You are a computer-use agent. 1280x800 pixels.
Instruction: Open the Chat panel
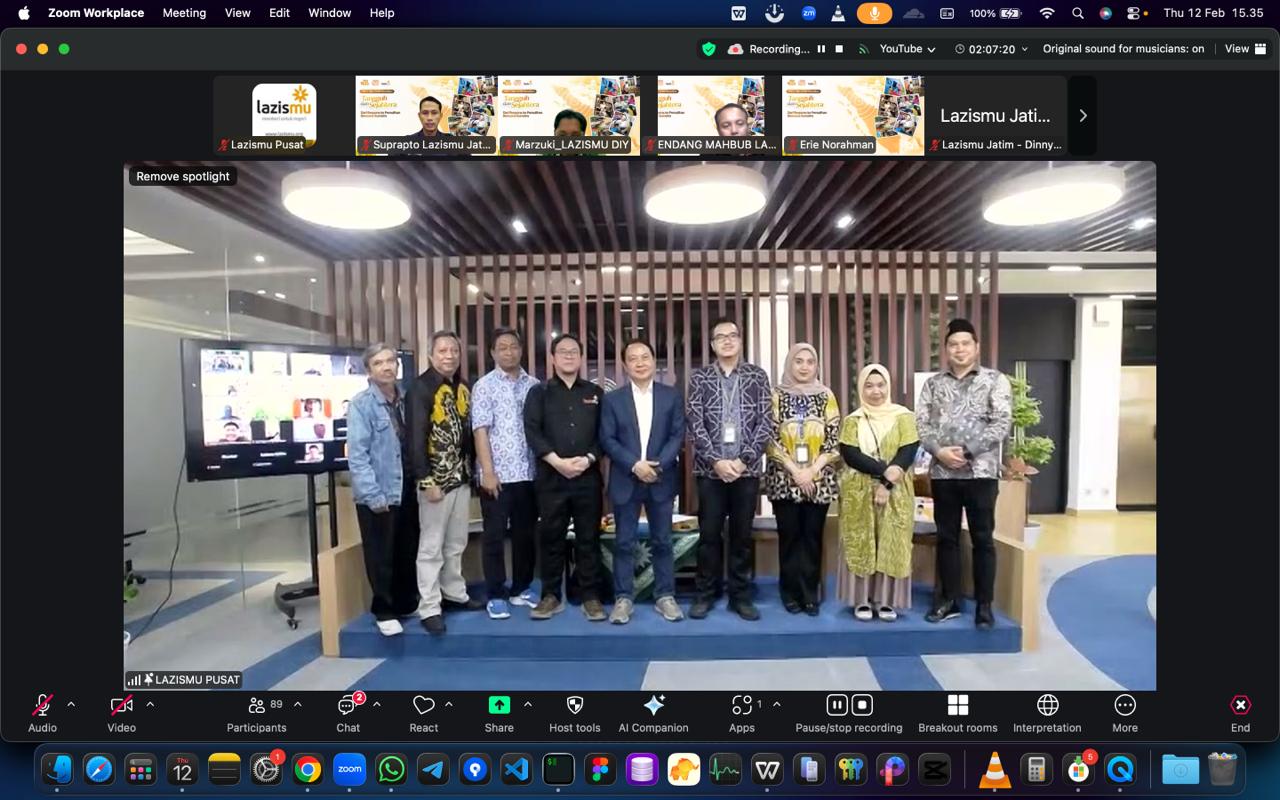(x=347, y=706)
